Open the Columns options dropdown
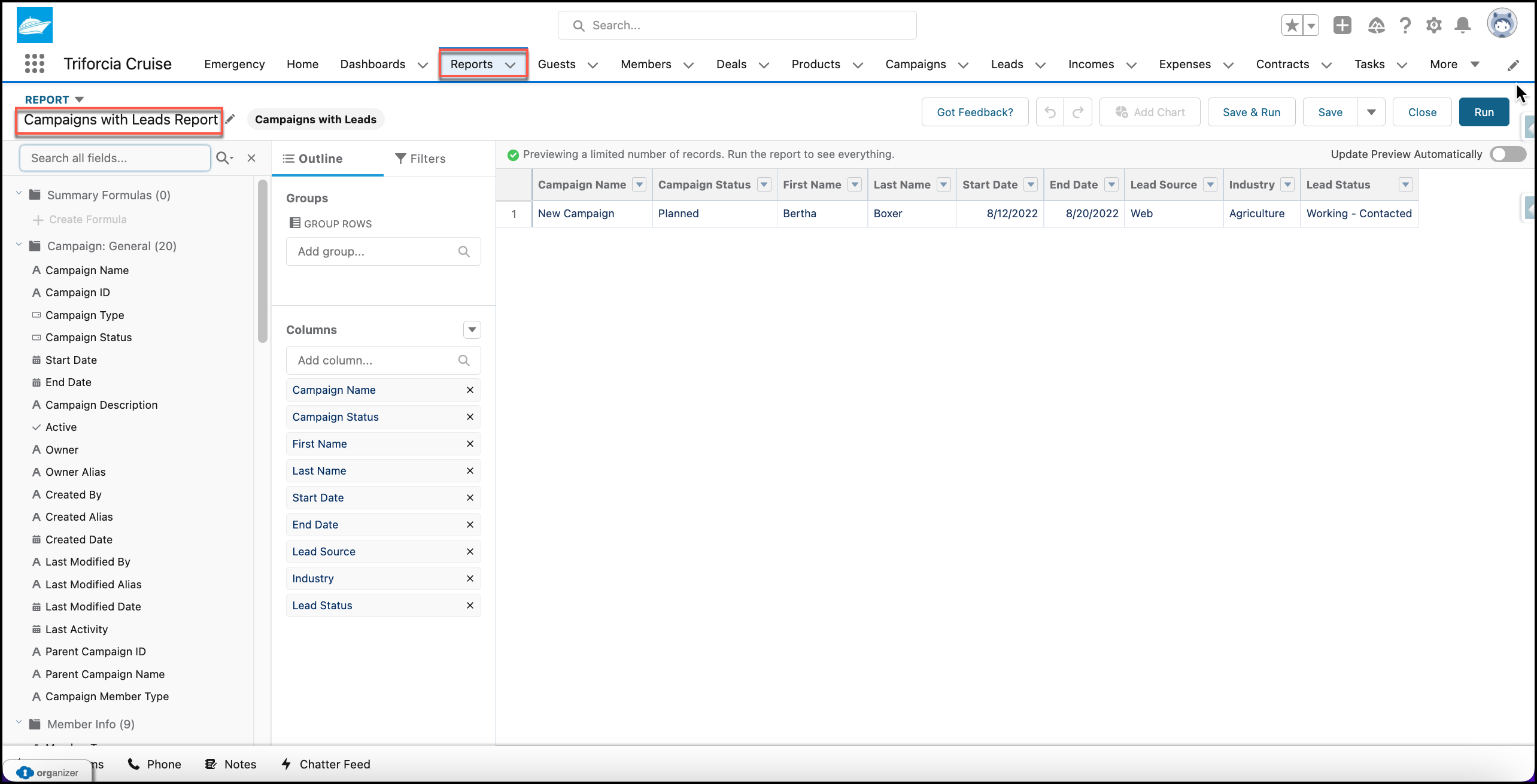The image size is (1537, 784). [x=472, y=330]
